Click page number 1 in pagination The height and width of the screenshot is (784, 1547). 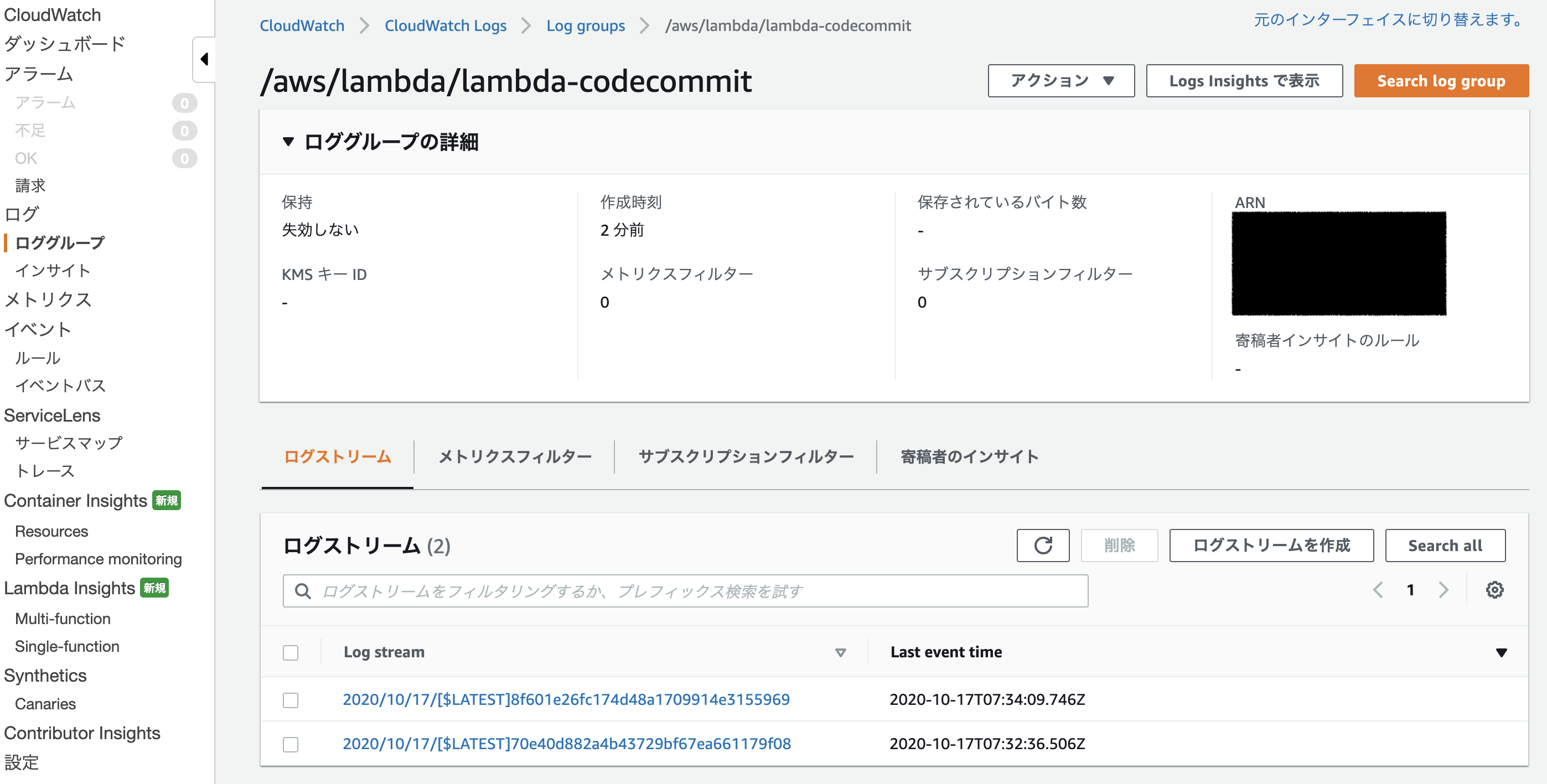point(1410,590)
